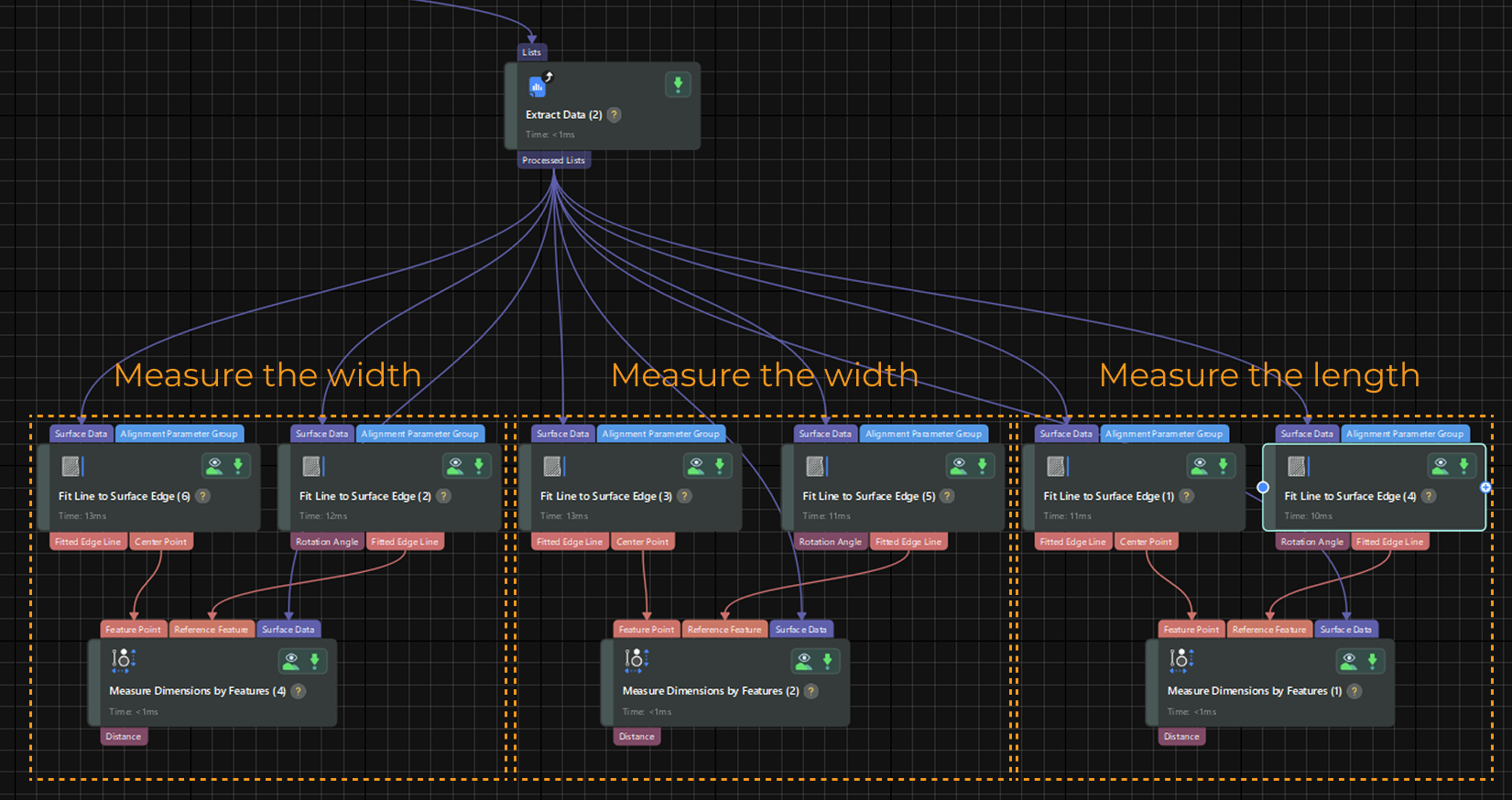Toggle output visibility for Fit Line to Surface Edge (2)
Screen dimensions: 1512x800
click(x=455, y=467)
